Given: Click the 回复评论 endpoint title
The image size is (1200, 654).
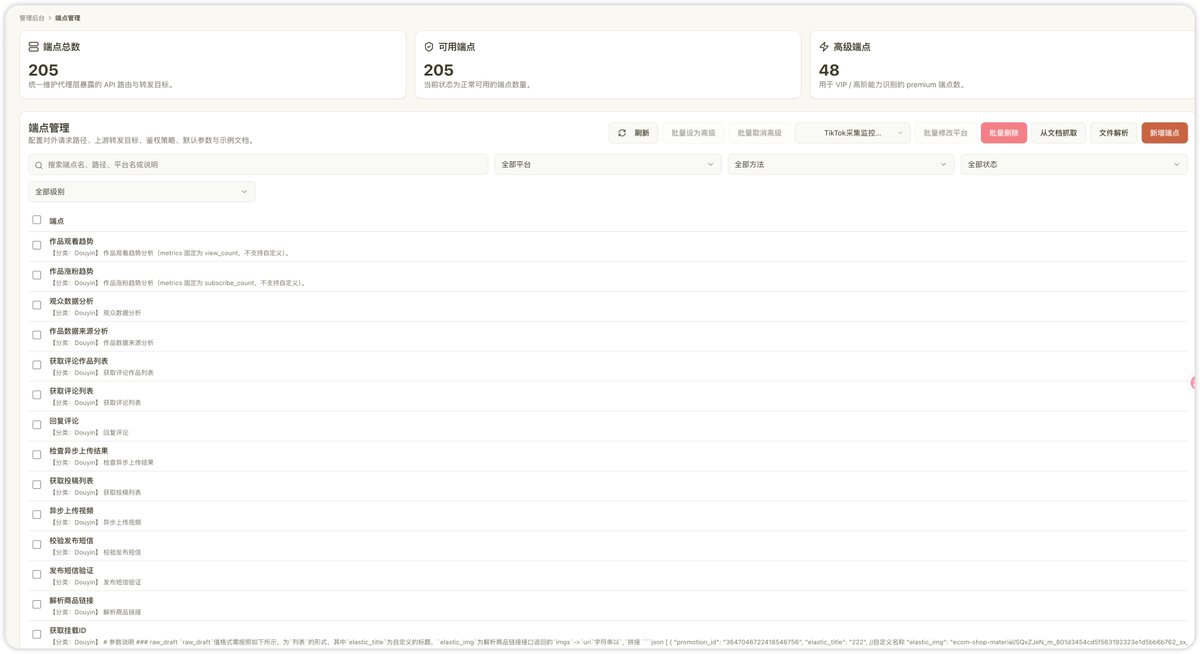Looking at the screenshot, I should click(x=64, y=421).
